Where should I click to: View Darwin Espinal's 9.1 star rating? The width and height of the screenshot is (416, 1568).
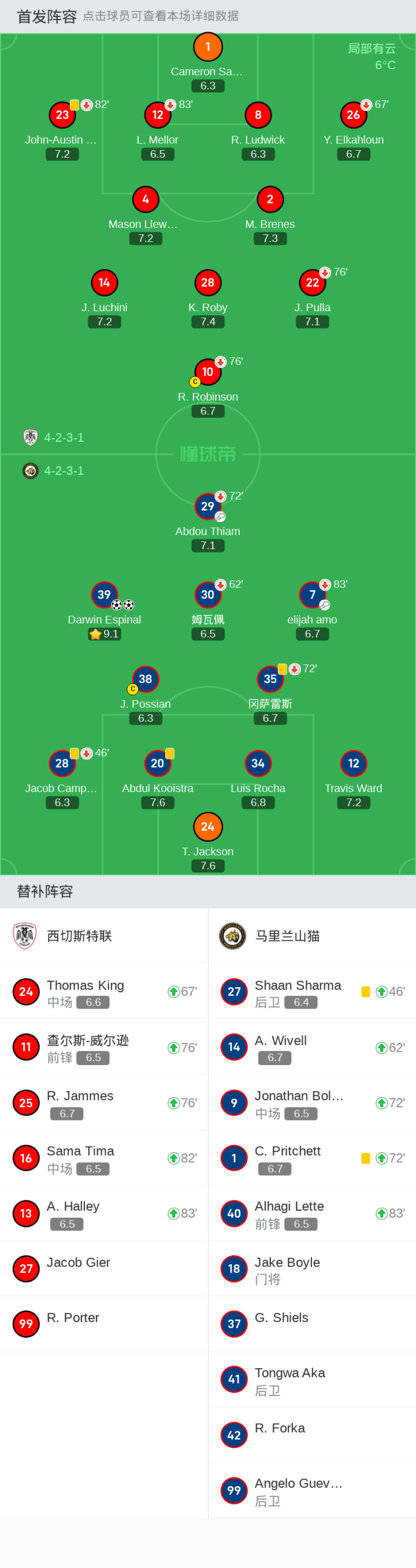coord(104,634)
